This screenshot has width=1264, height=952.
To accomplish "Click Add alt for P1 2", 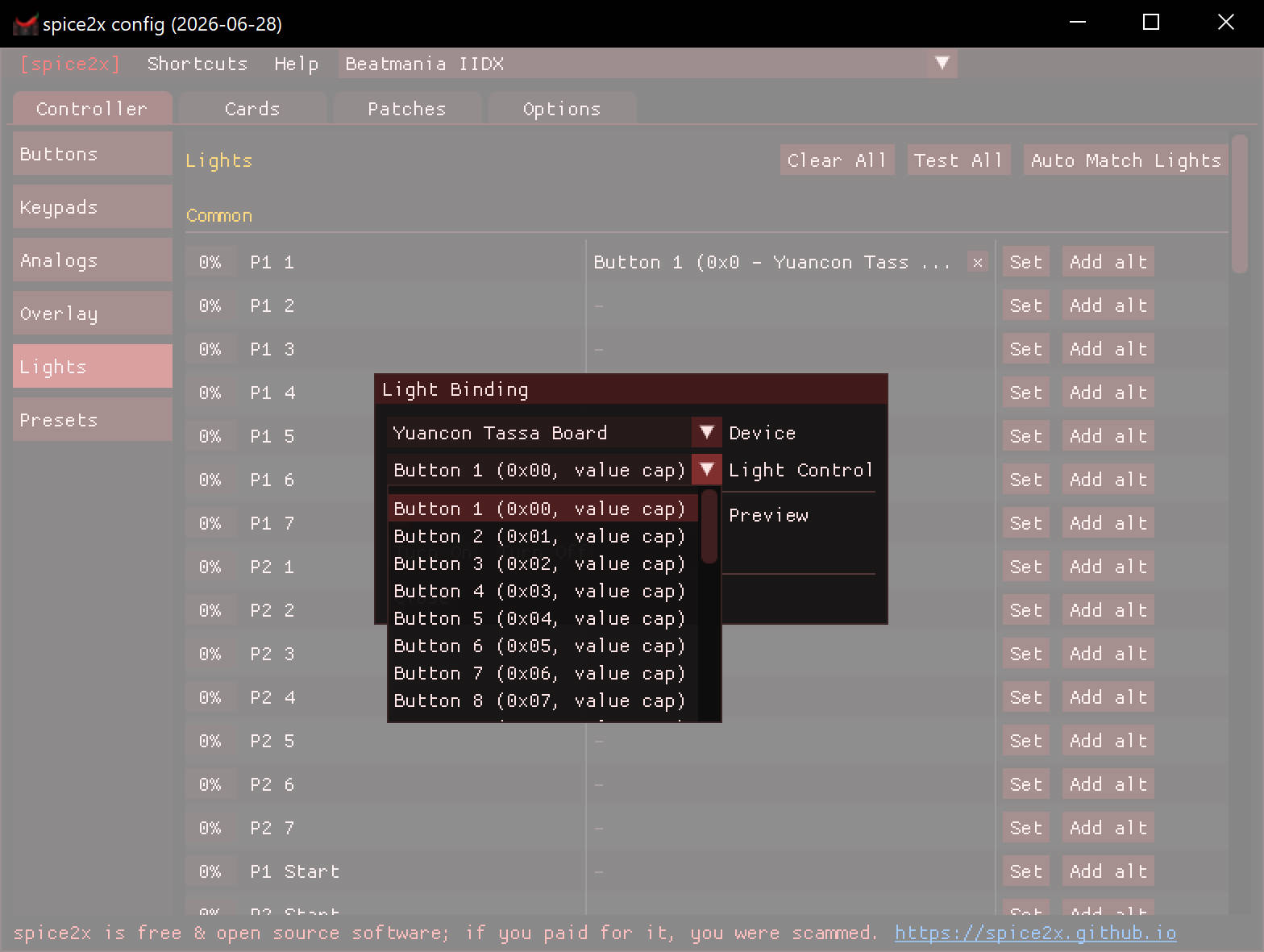I will coord(1108,306).
